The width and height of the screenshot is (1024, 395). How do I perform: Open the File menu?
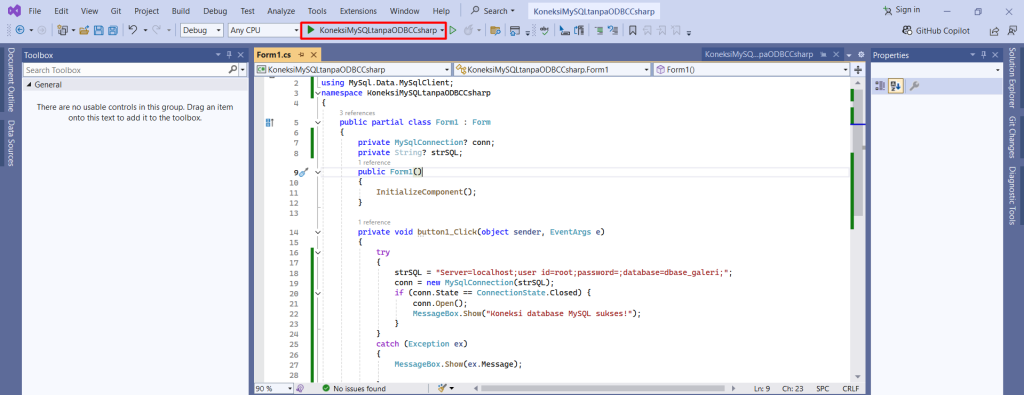point(35,11)
